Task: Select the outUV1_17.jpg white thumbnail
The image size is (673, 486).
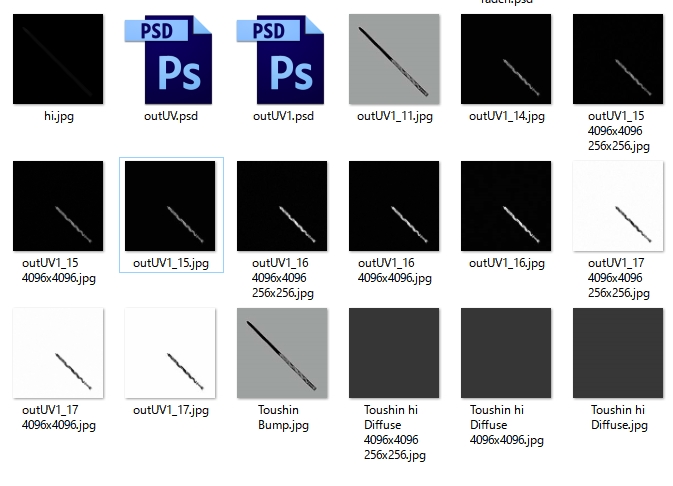Action: coord(170,353)
